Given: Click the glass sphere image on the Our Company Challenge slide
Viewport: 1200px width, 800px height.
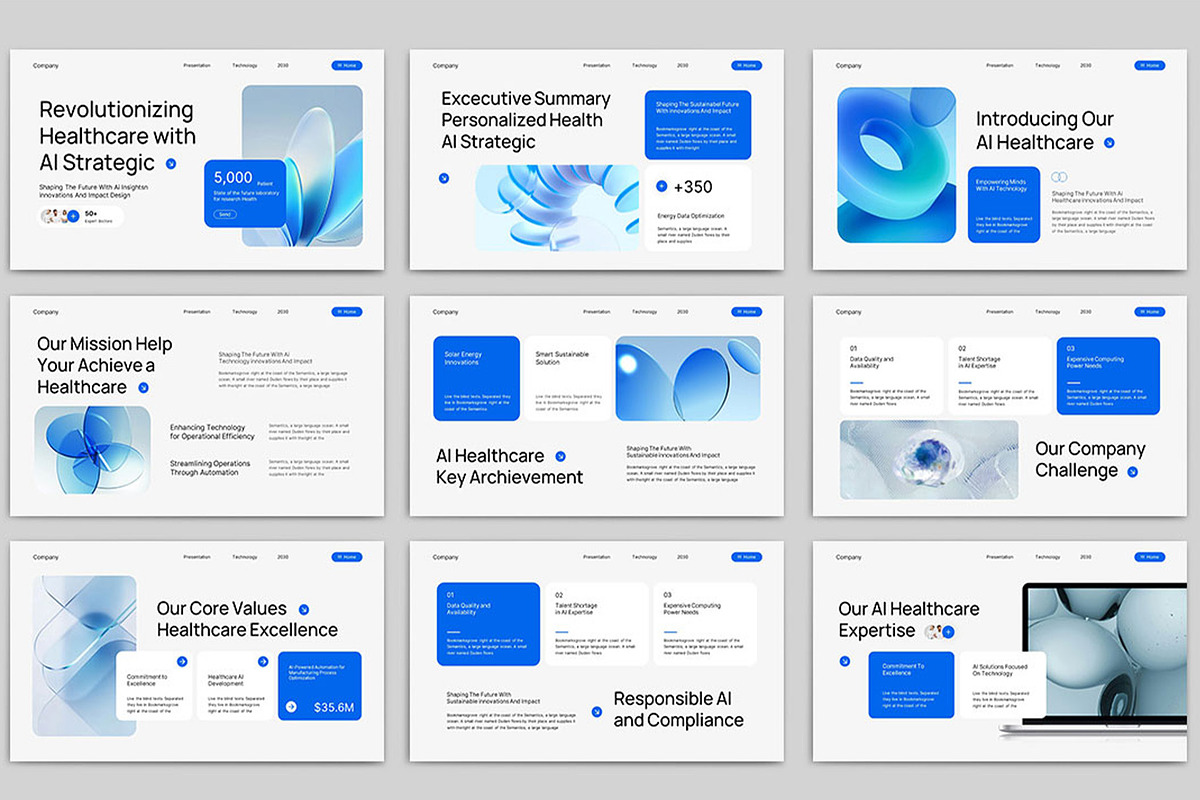Looking at the screenshot, I should click(929, 460).
